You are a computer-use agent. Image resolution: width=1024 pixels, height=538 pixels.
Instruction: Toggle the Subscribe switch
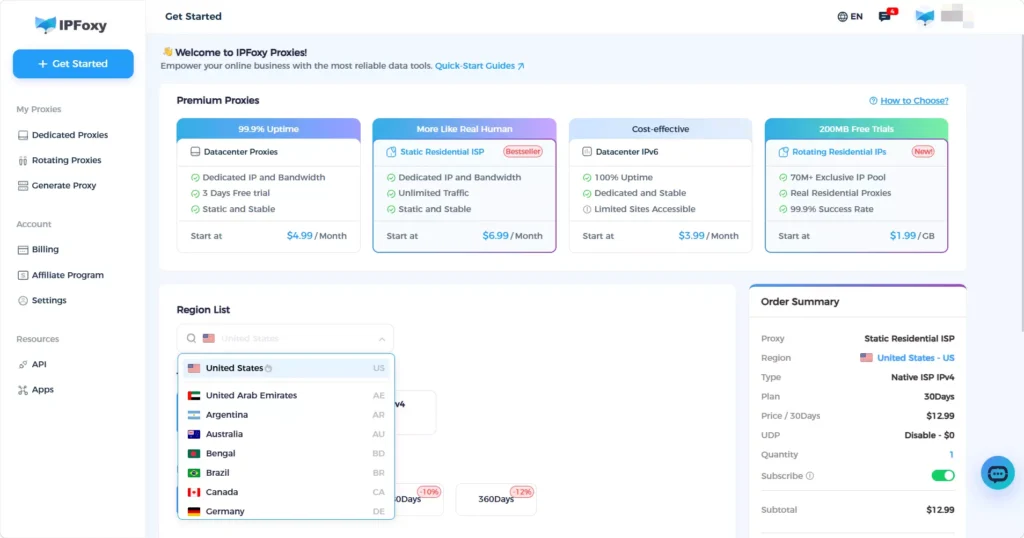click(x=942, y=475)
